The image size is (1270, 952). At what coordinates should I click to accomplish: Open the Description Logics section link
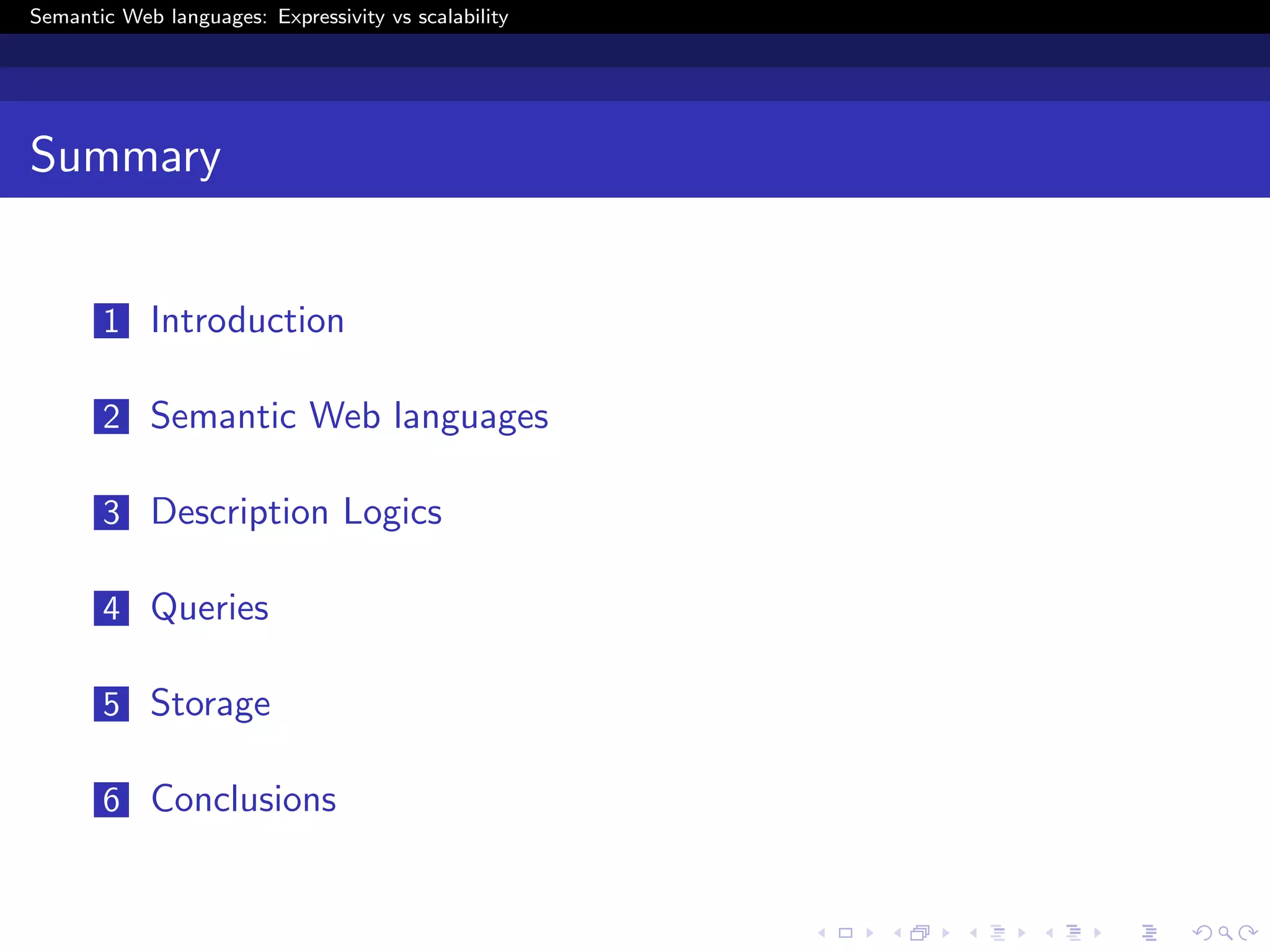tap(296, 513)
